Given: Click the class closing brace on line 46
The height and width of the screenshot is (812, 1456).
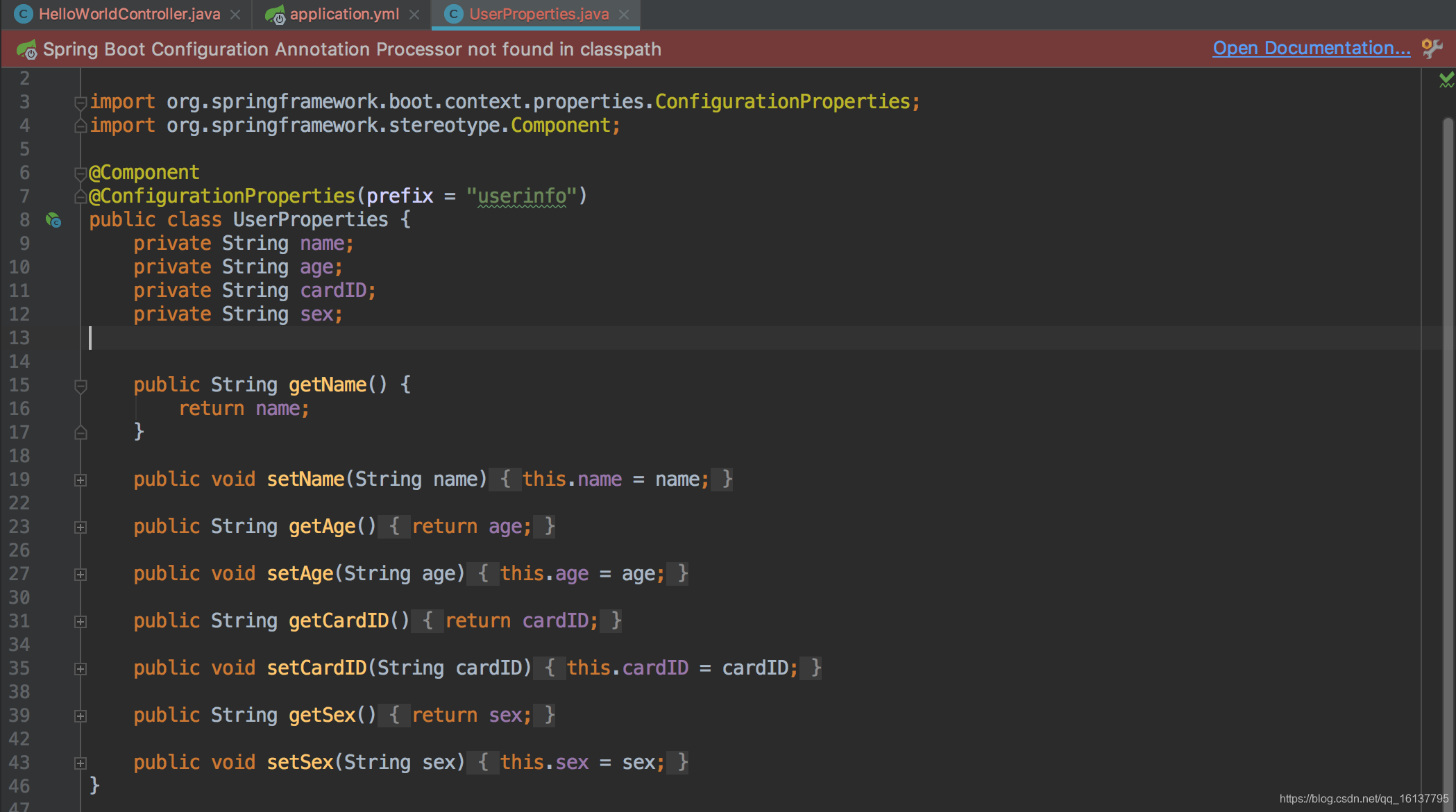Looking at the screenshot, I should click(x=94, y=786).
